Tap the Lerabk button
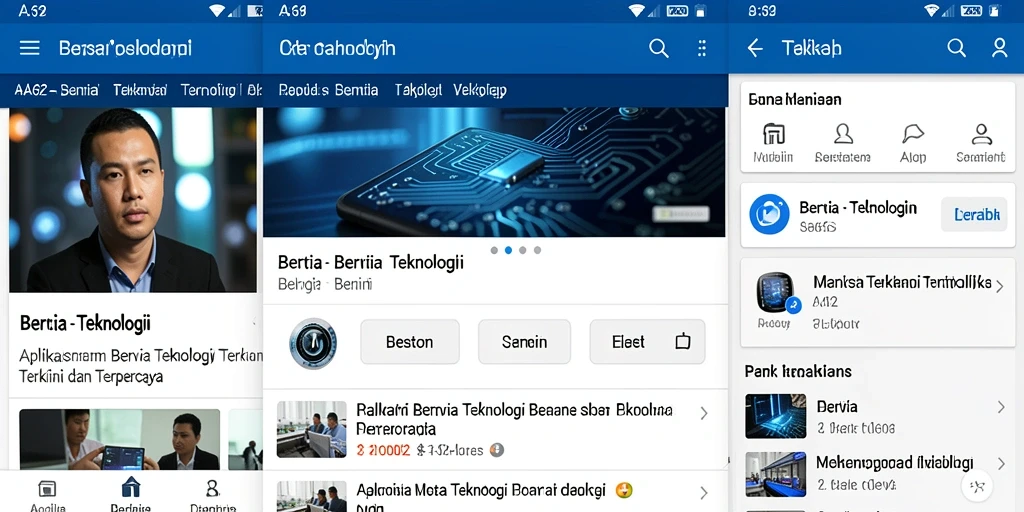This screenshot has width=1024, height=512. click(974, 214)
